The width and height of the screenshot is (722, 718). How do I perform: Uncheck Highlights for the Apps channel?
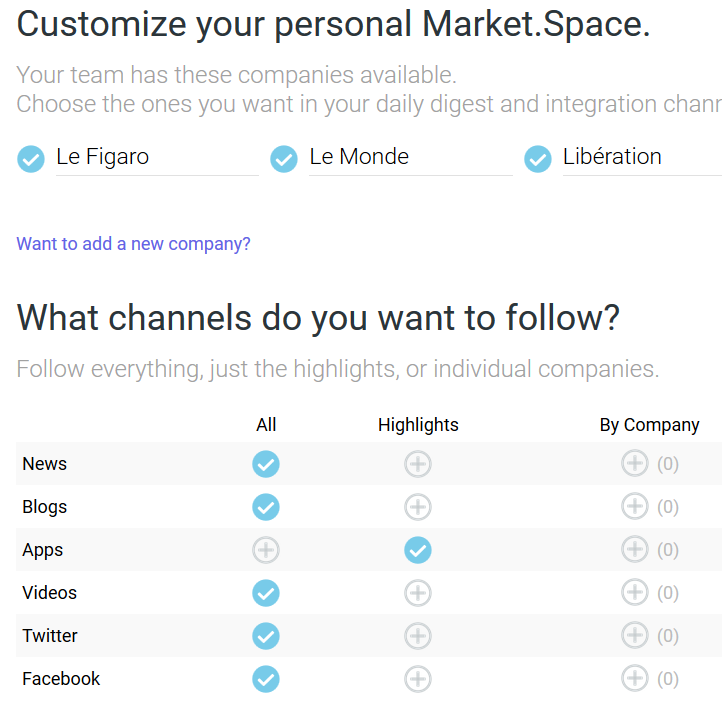click(418, 550)
